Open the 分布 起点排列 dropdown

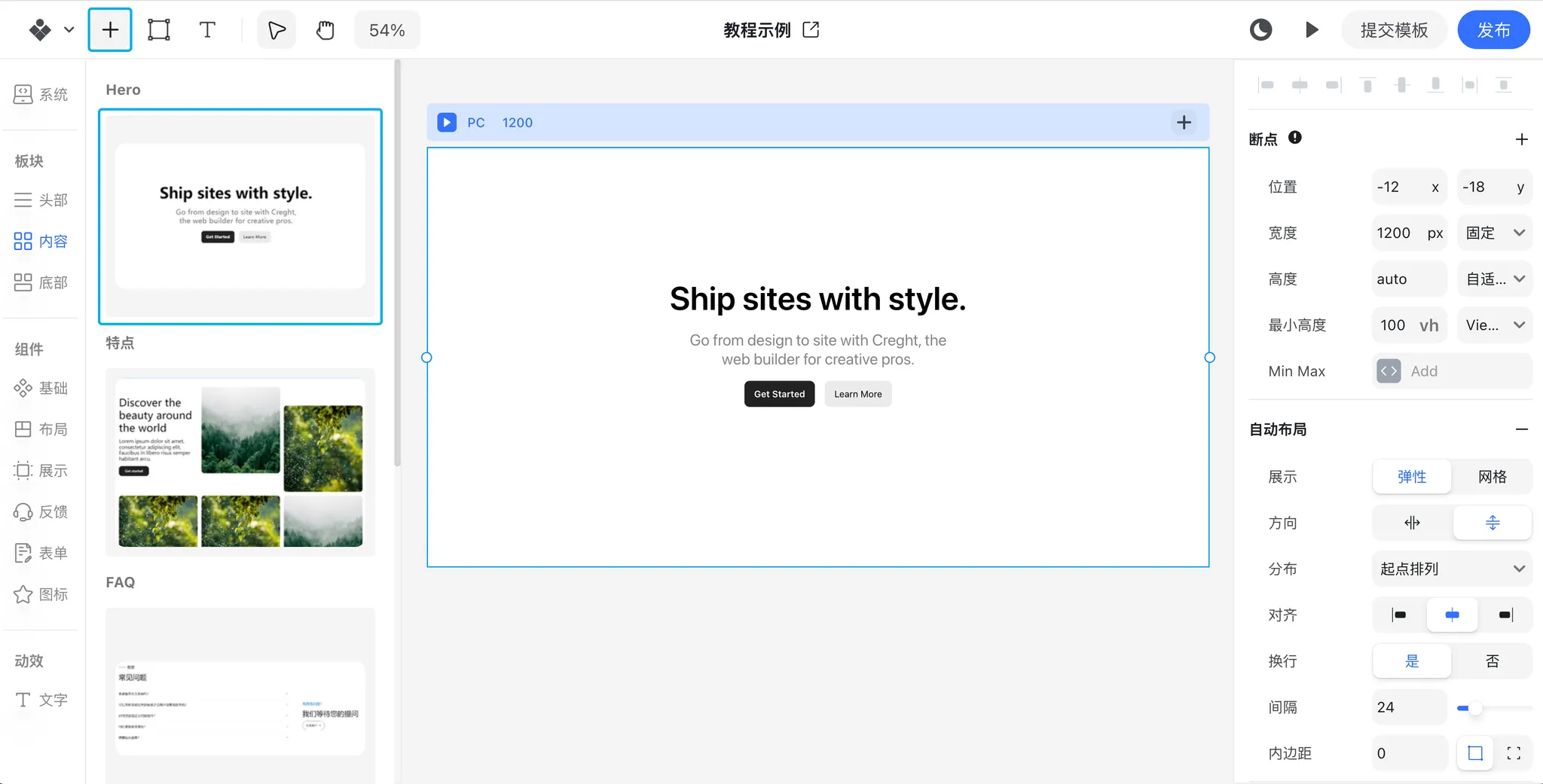(x=1452, y=569)
